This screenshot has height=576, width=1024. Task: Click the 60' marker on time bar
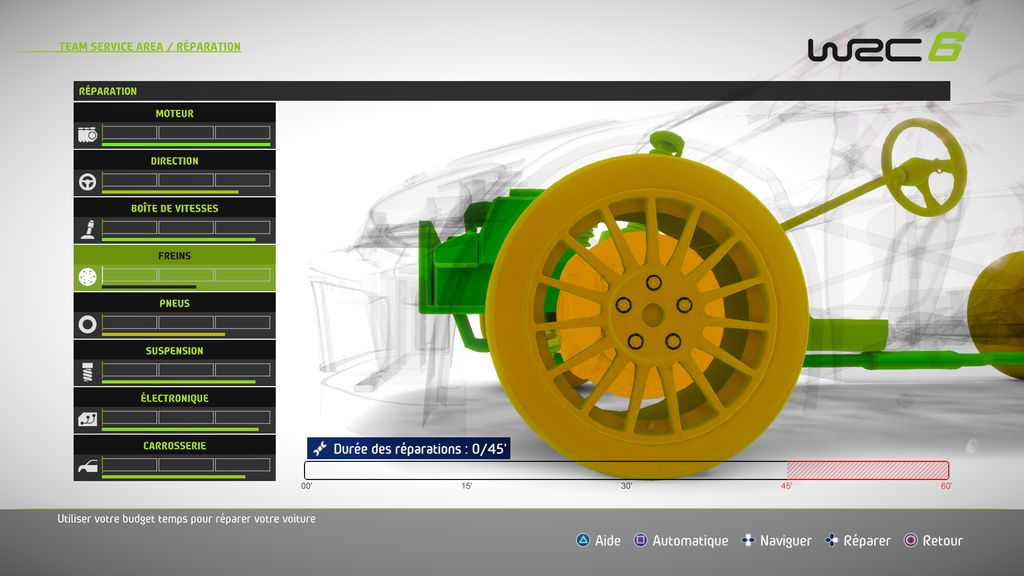(946, 486)
